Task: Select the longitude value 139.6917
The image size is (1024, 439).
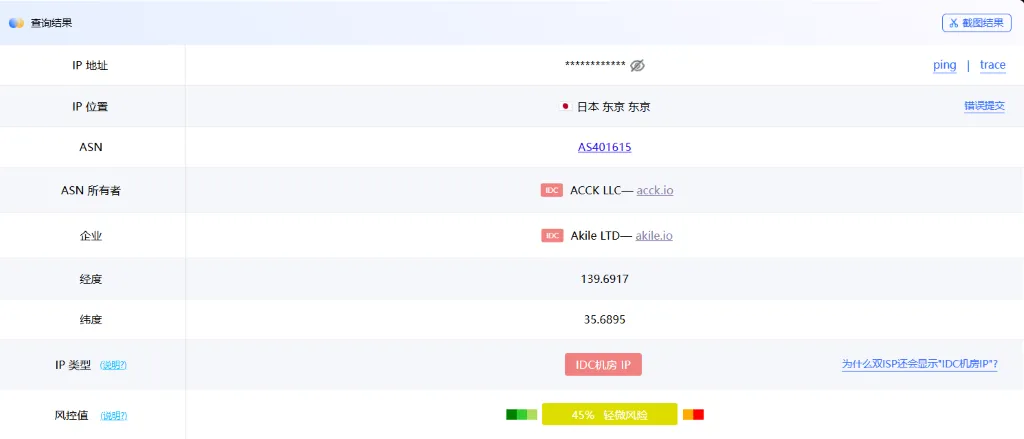Action: click(604, 279)
